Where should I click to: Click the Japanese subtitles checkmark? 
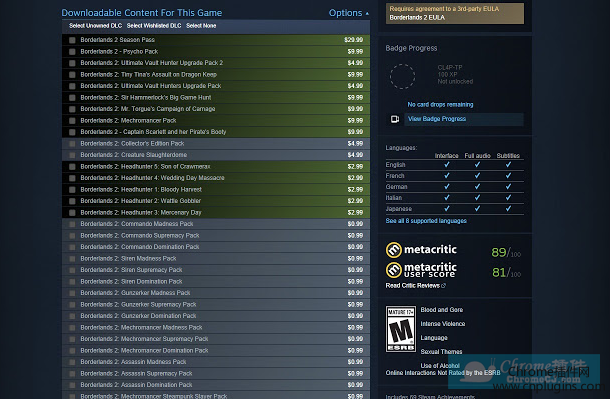(x=508, y=208)
